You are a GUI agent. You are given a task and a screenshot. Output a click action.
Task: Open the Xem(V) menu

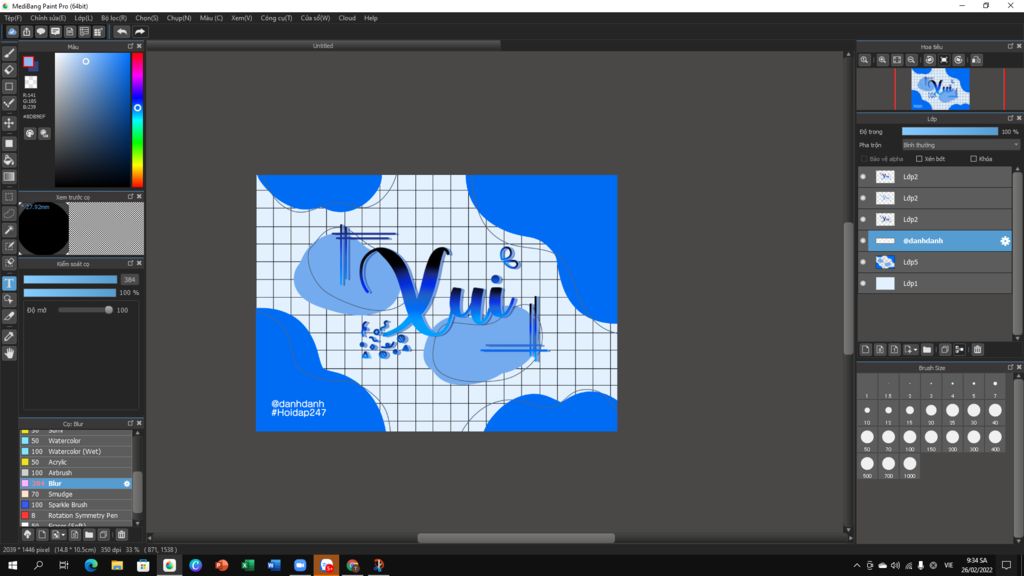(x=241, y=18)
